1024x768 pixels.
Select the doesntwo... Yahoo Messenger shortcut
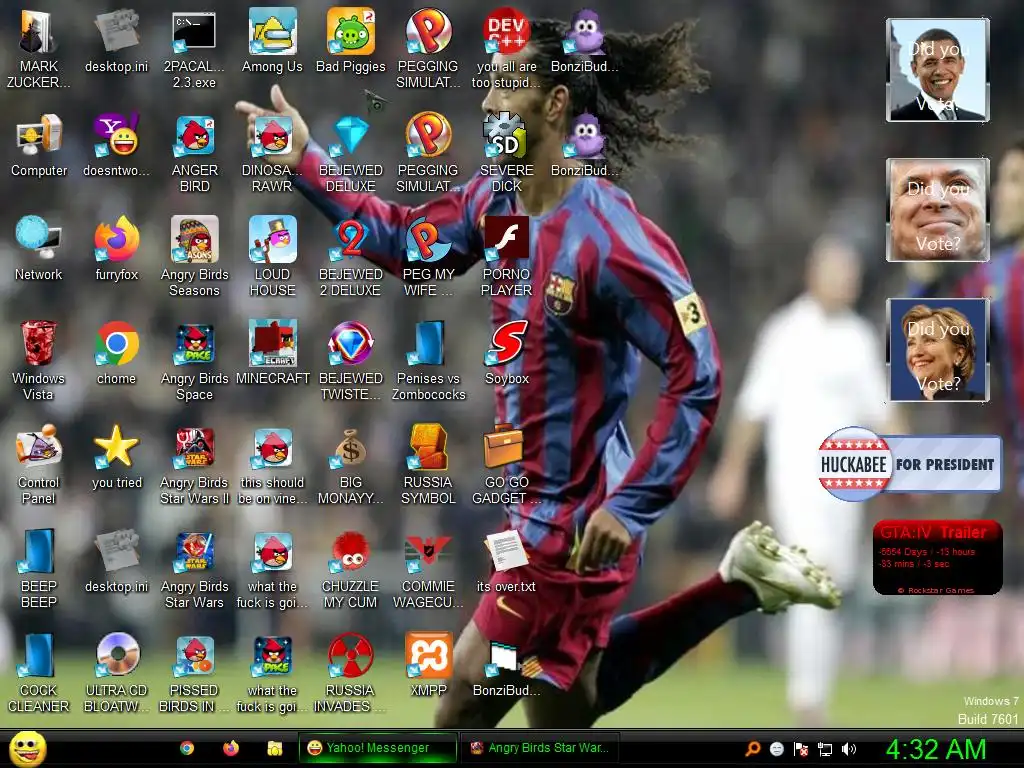coord(116,144)
